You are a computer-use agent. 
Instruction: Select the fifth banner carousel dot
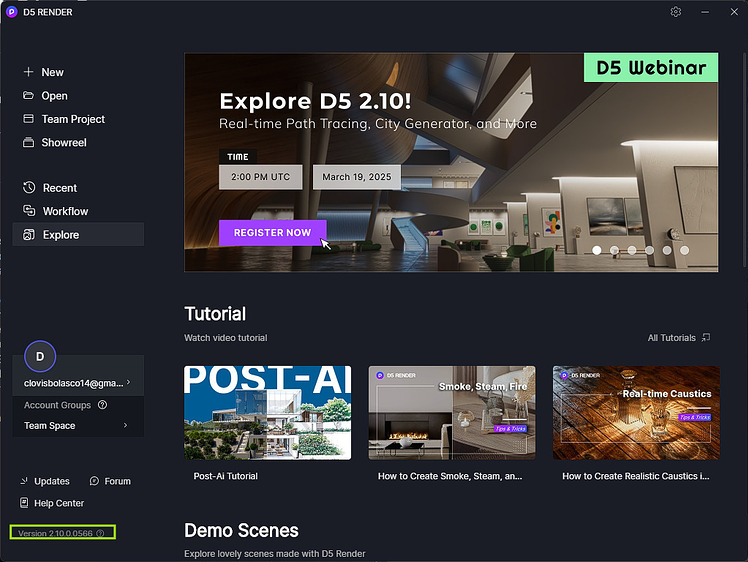(x=667, y=250)
